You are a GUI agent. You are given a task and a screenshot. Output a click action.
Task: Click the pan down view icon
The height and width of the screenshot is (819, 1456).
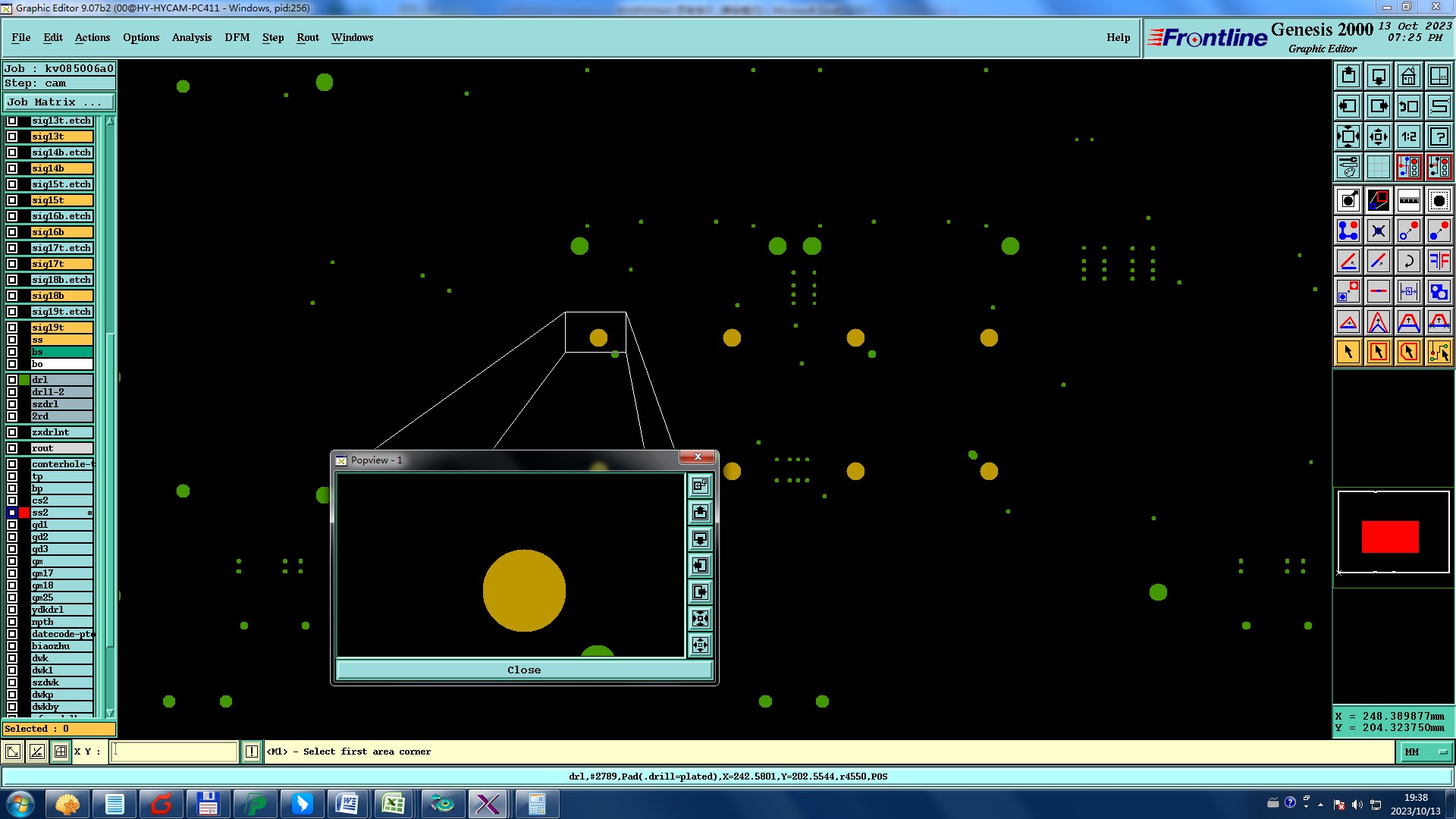tap(1379, 76)
